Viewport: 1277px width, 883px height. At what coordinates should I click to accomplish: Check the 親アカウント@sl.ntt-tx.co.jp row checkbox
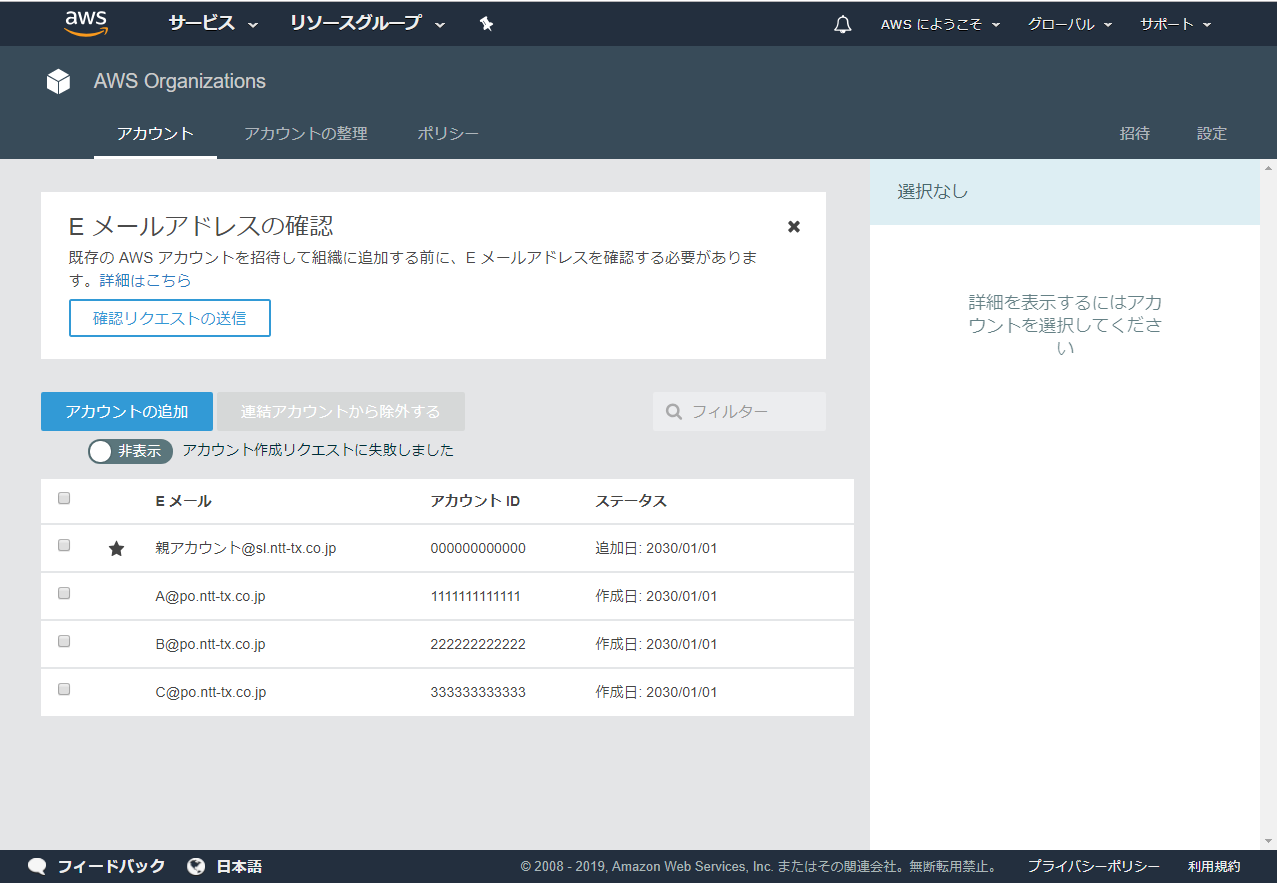click(x=64, y=545)
